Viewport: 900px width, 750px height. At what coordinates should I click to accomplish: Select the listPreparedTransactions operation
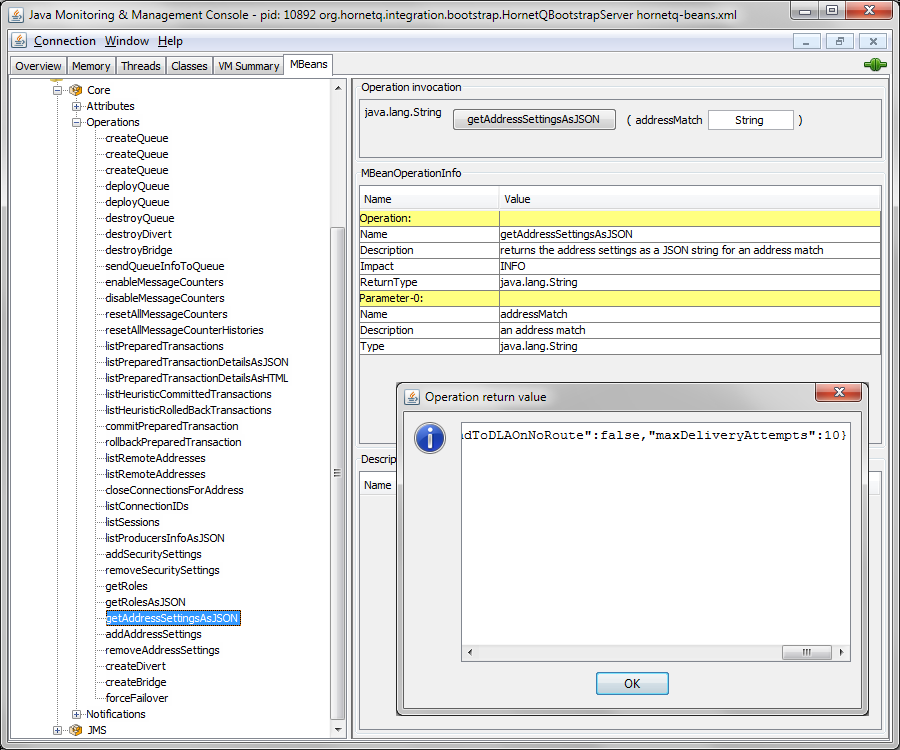pyautogui.click(x=164, y=346)
